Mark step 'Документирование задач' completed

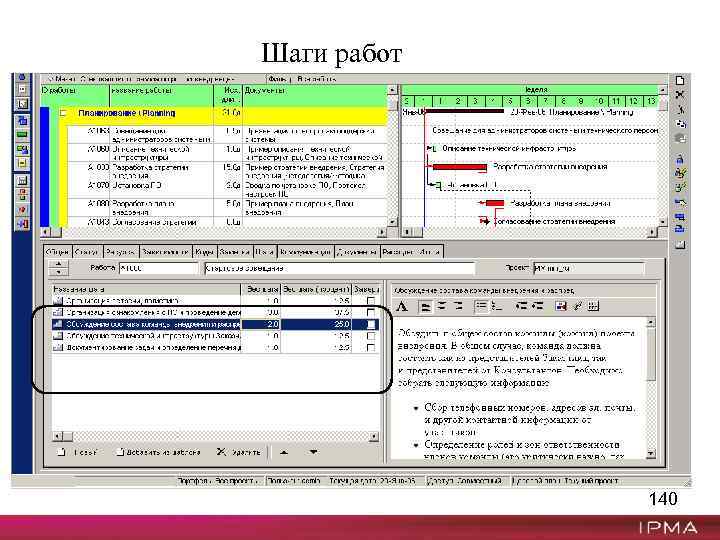coord(370,348)
